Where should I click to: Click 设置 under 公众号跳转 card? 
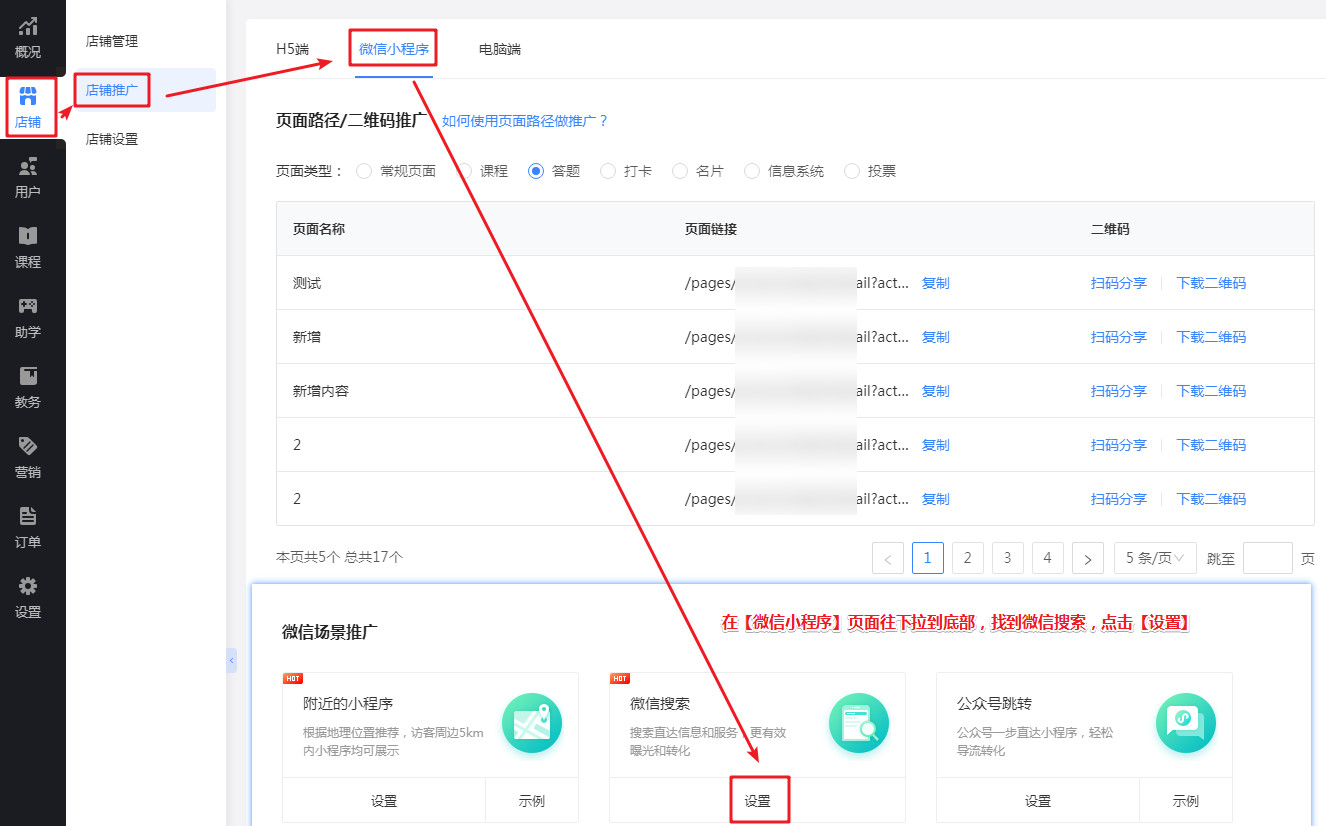[x=1038, y=801]
